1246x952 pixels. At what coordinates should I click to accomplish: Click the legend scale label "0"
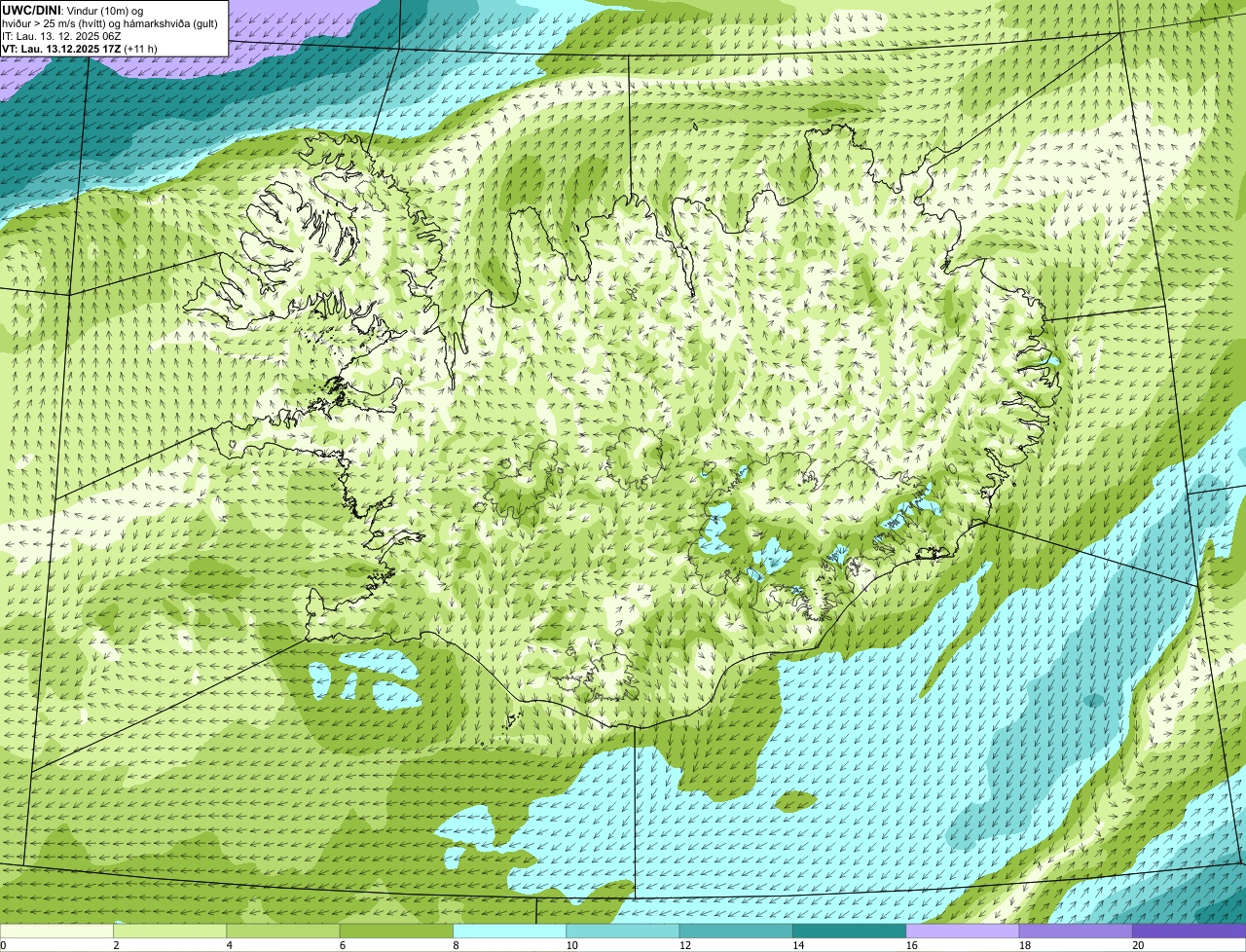4,944
